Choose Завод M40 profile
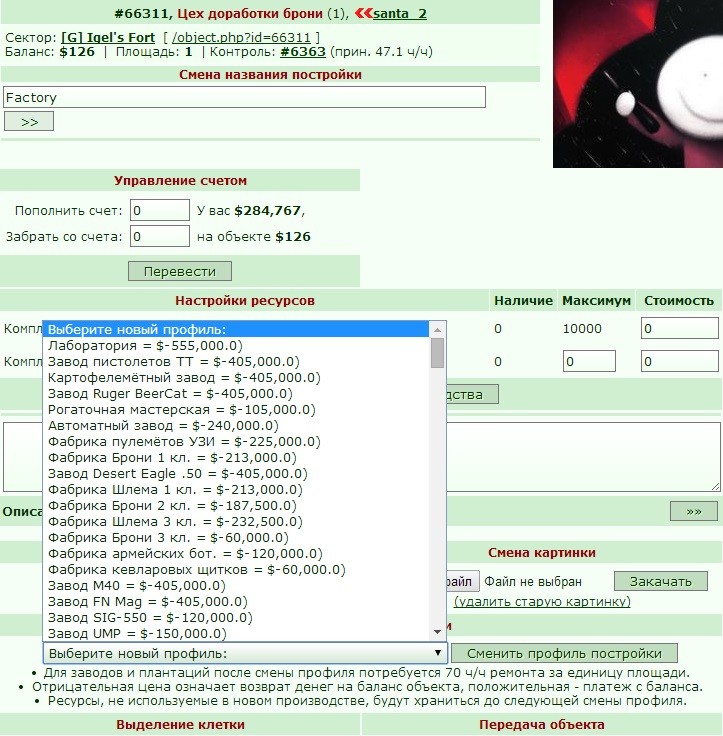Image resolution: width=723 pixels, height=736 pixels. [236, 585]
